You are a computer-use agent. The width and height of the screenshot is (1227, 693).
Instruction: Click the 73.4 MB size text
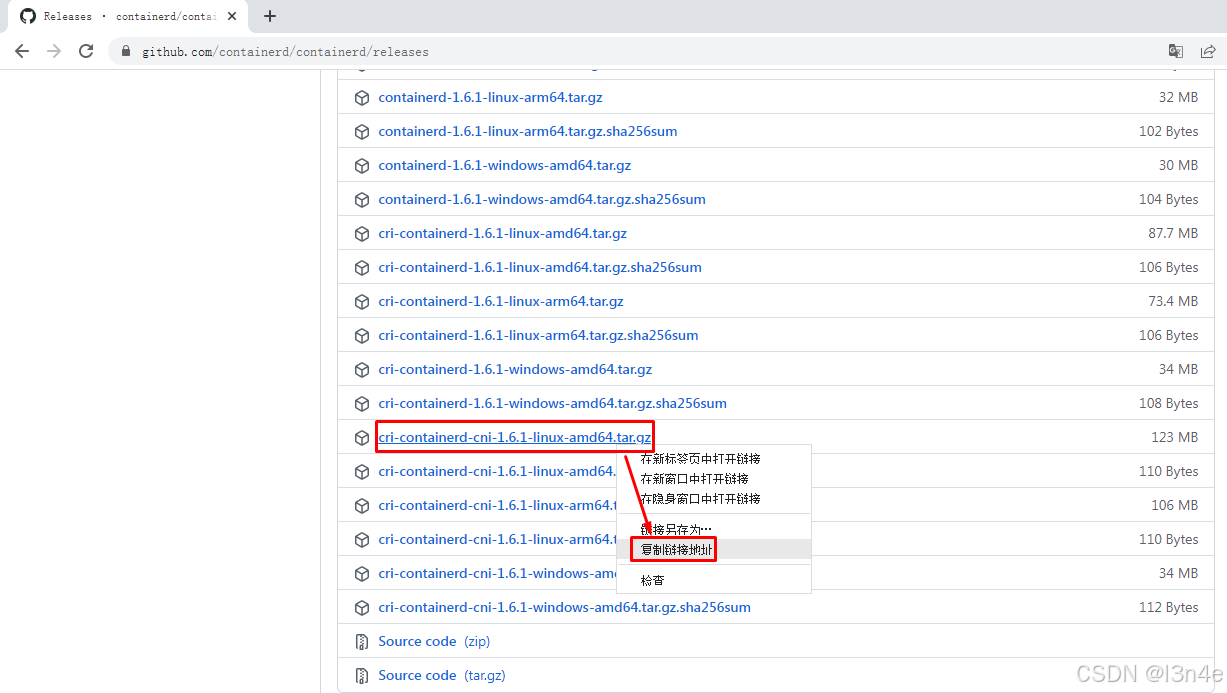(x=1173, y=302)
